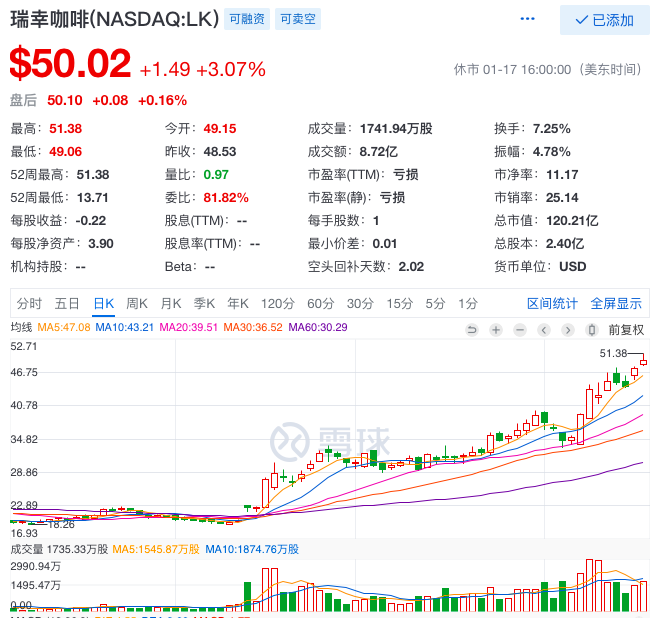Select the 周K chart tab
This screenshot has width=652, height=618.
[137, 304]
